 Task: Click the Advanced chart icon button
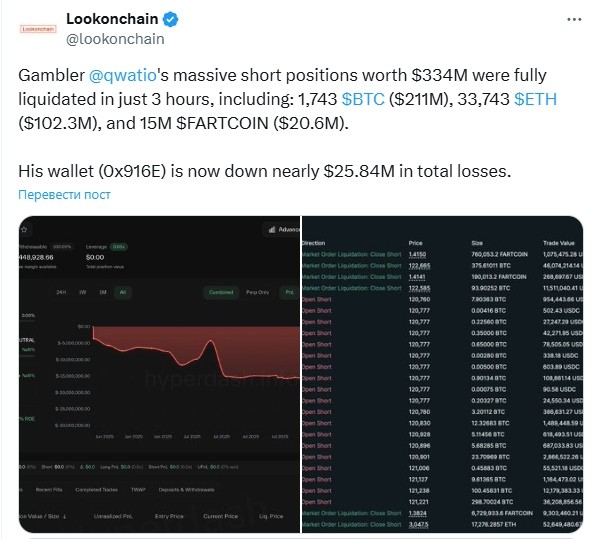282,229
